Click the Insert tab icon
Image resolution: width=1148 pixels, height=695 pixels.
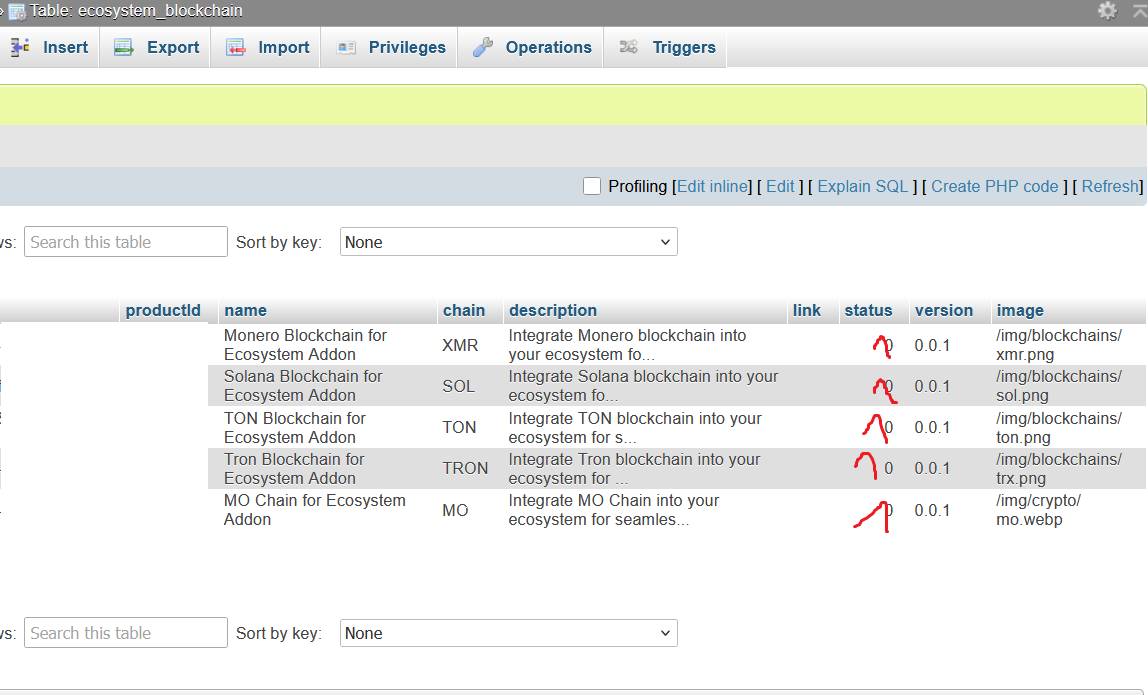pos(19,47)
